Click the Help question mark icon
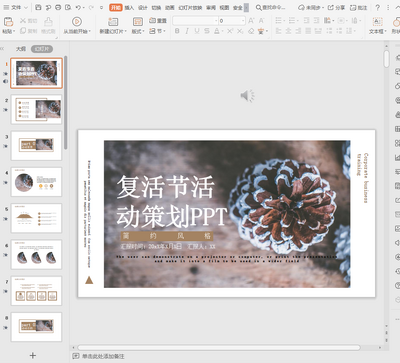Screen dimensions: 400x363 (377, 7)
